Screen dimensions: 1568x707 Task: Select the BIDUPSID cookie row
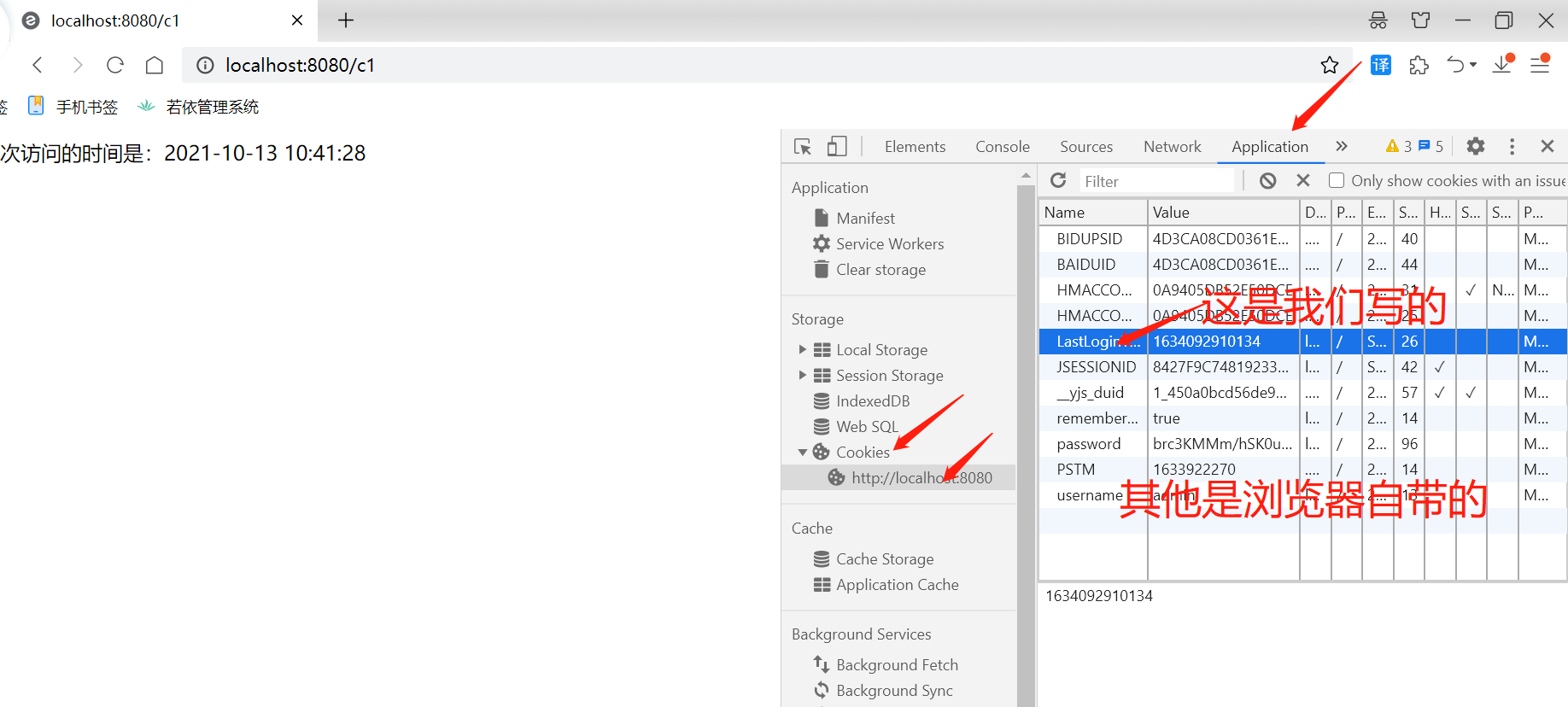(x=1302, y=239)
